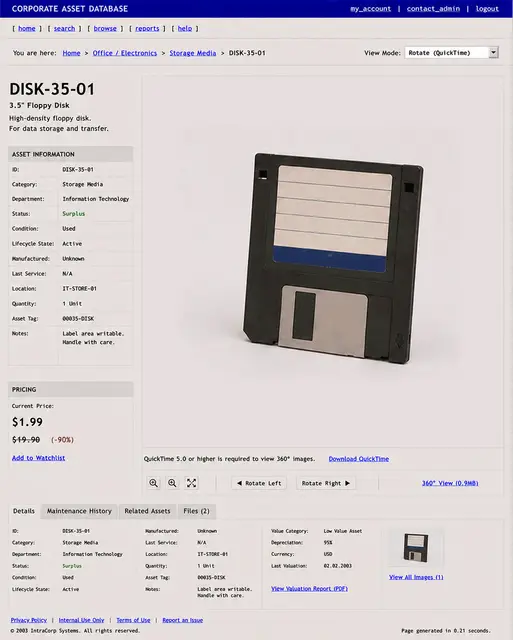The width and height of the screenshot is (513, 640).
Task: Open the reports nav item
Action: 147,28
